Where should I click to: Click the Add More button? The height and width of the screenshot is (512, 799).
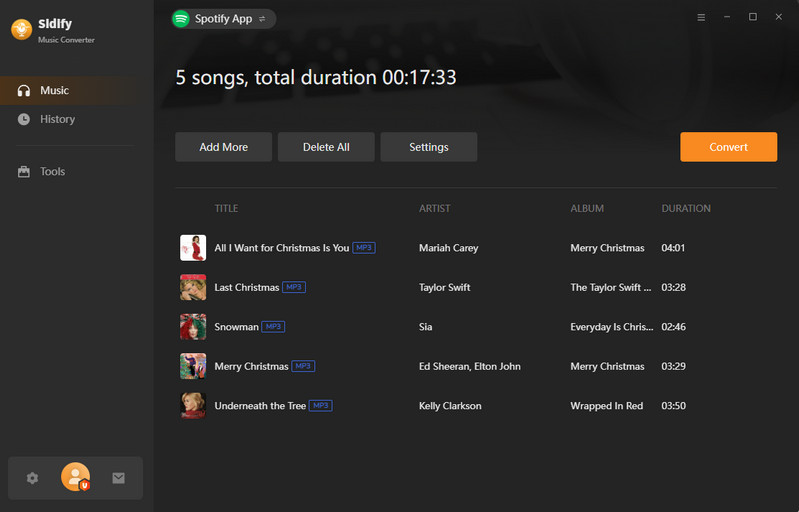coord(224,147)
